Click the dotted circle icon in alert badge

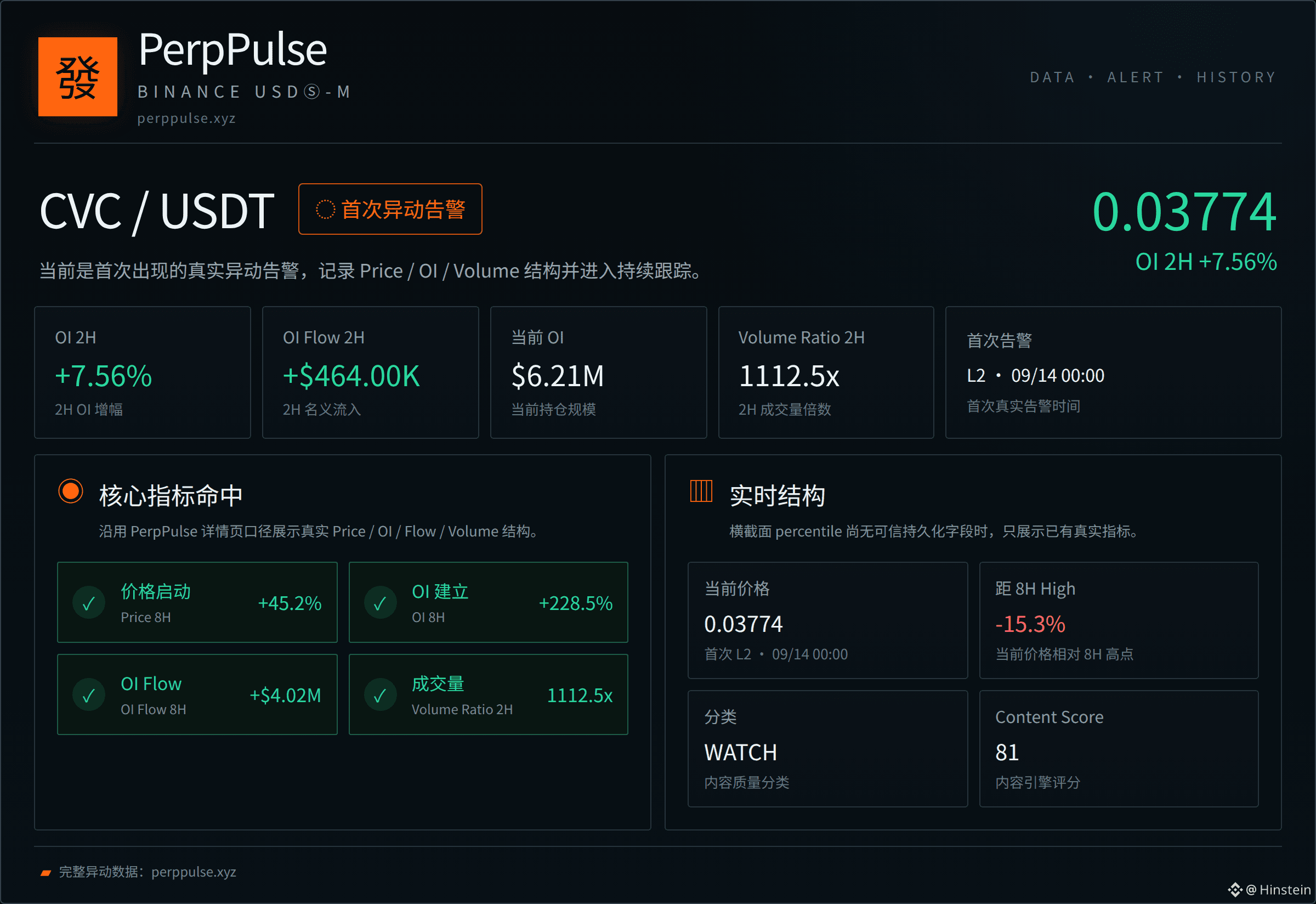(325, 209)
